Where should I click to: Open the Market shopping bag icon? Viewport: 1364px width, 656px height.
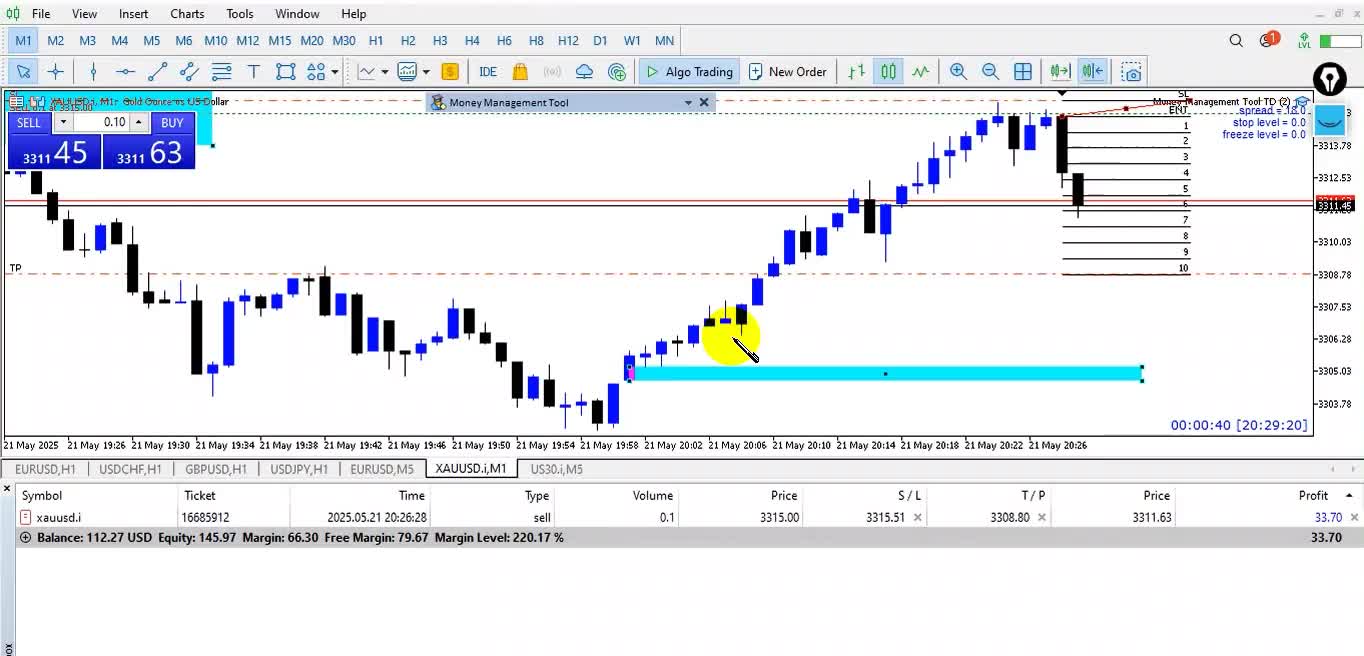click(520, 72)
